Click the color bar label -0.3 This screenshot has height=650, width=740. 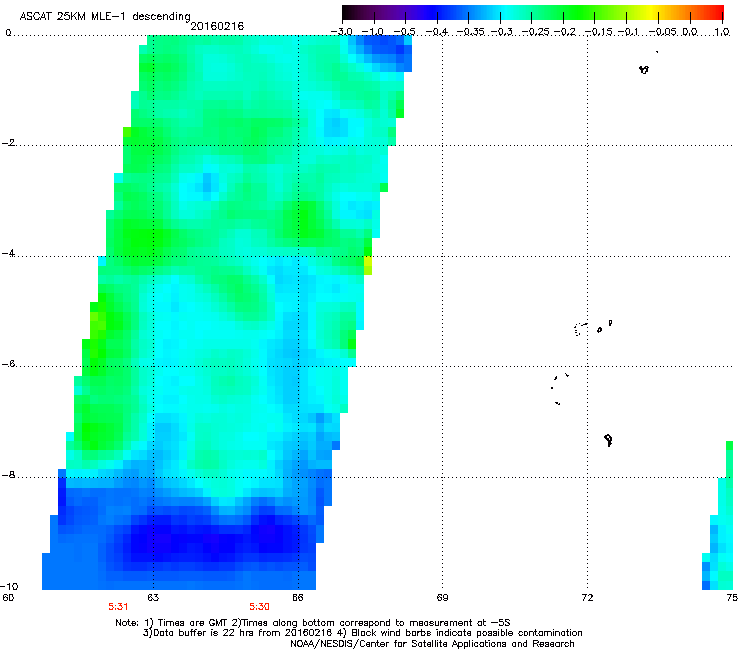pos(502,32)
